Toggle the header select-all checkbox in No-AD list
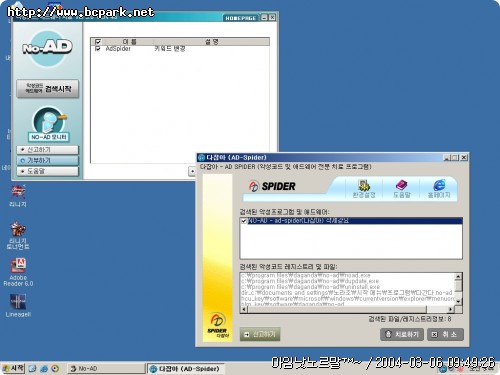Screen dimensions: 500x375 pyautogui.click(x=98, y=42)
